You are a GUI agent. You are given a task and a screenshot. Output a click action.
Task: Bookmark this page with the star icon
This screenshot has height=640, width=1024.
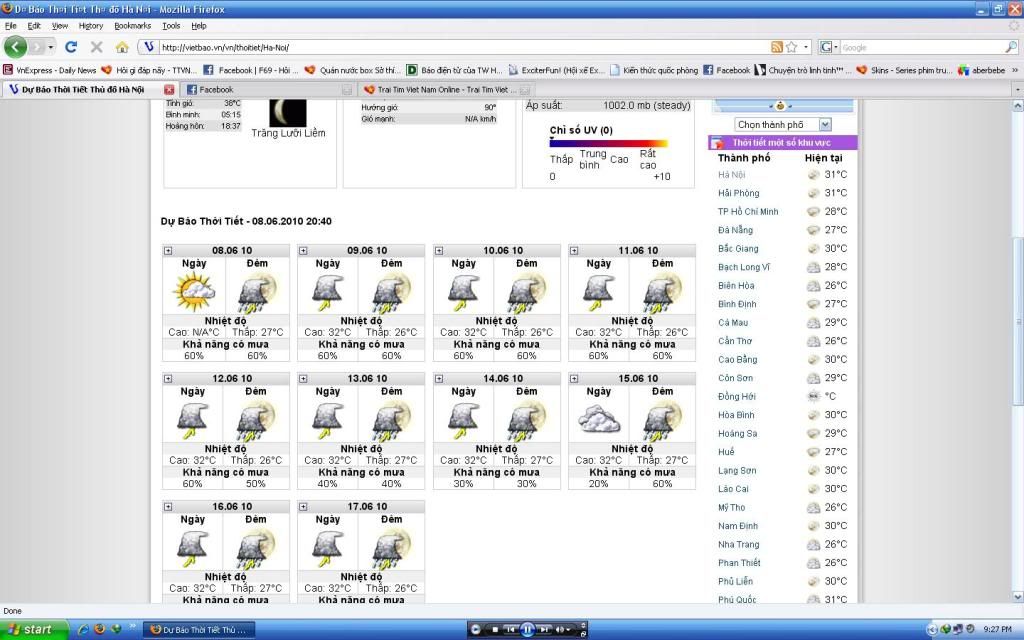pos(792,47)
